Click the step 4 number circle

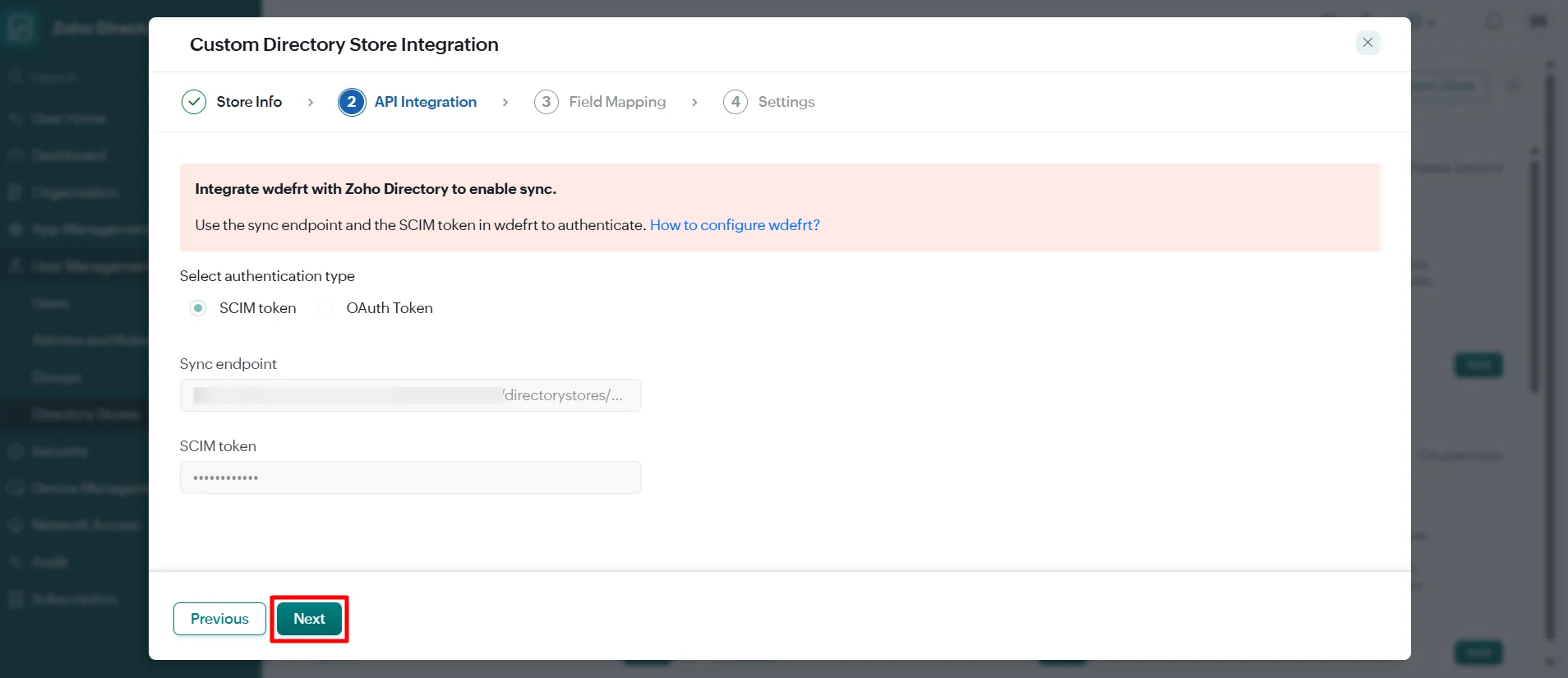[x=736, y=102]
